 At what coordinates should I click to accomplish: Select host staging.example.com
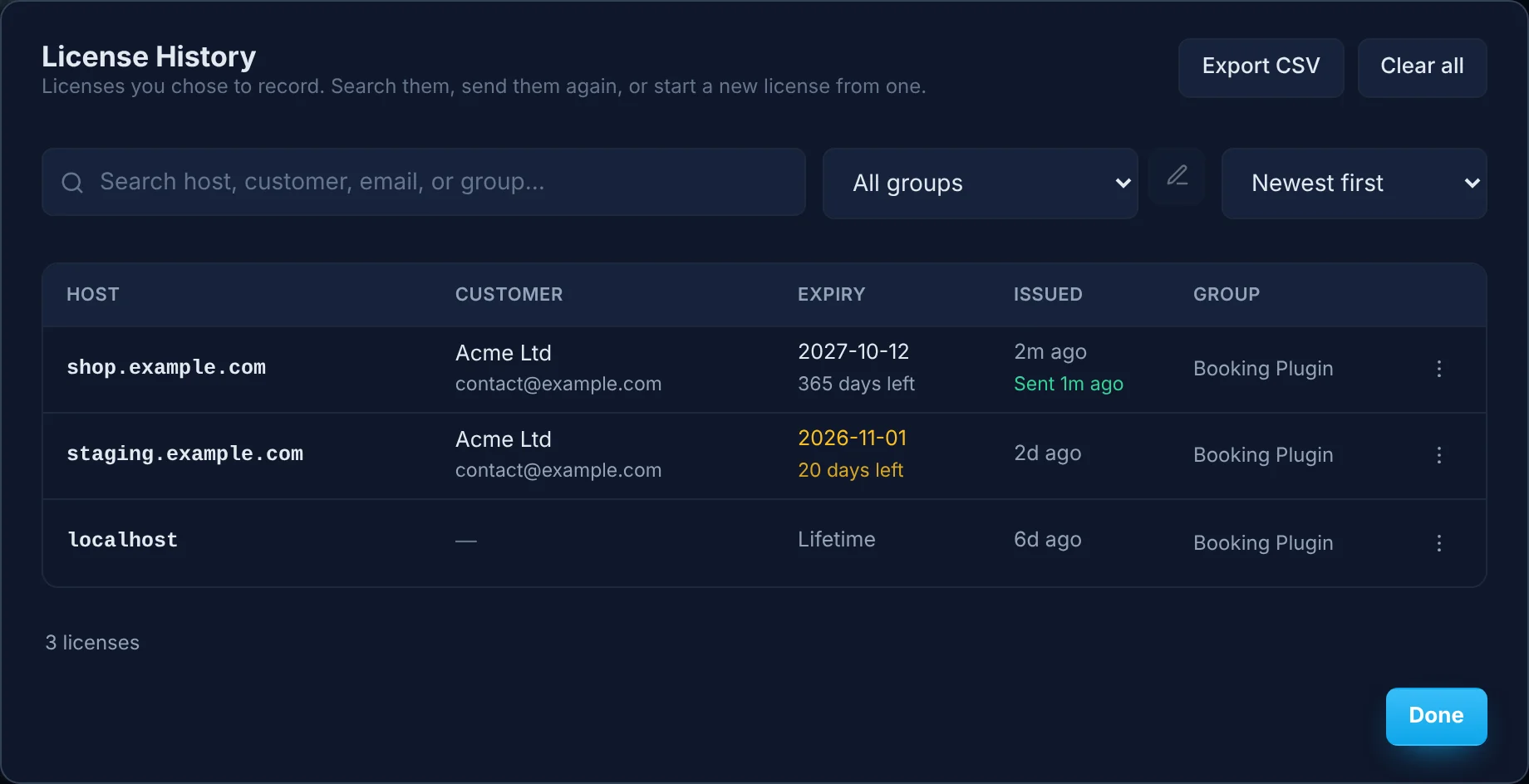click(184, 453)
